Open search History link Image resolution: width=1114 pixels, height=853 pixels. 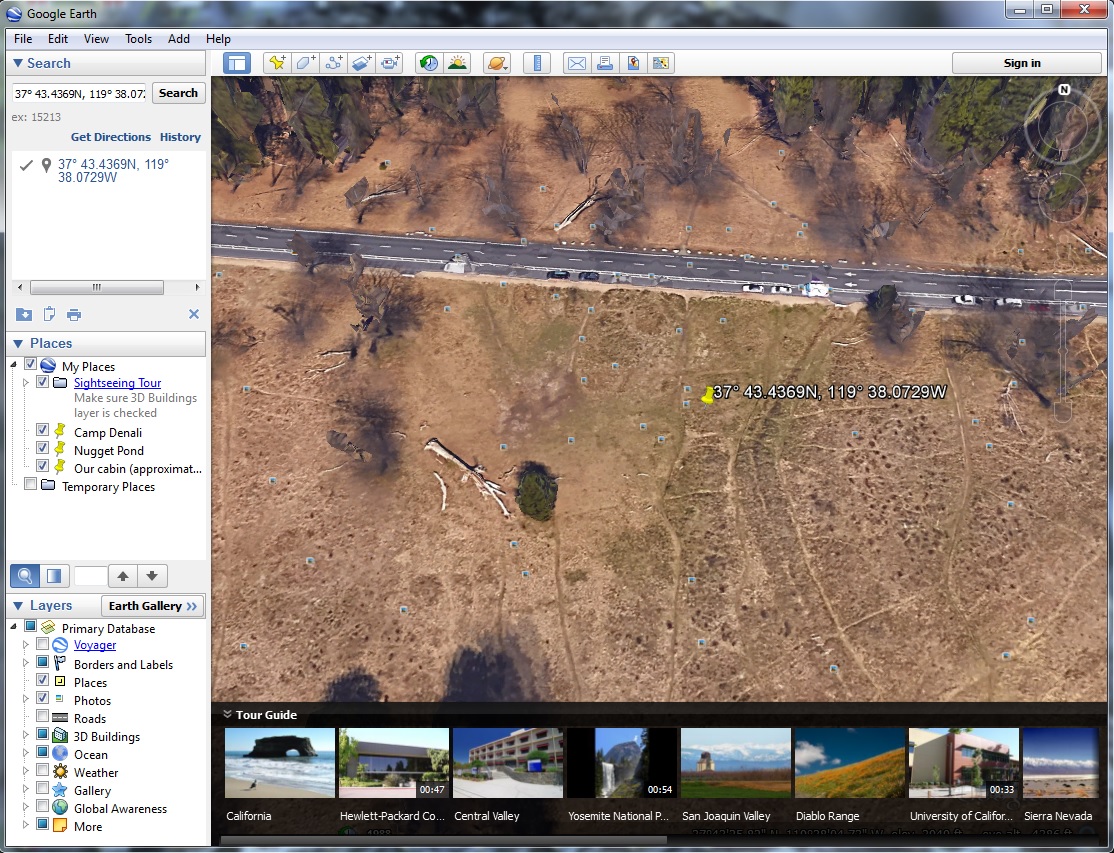click(180, 137)
